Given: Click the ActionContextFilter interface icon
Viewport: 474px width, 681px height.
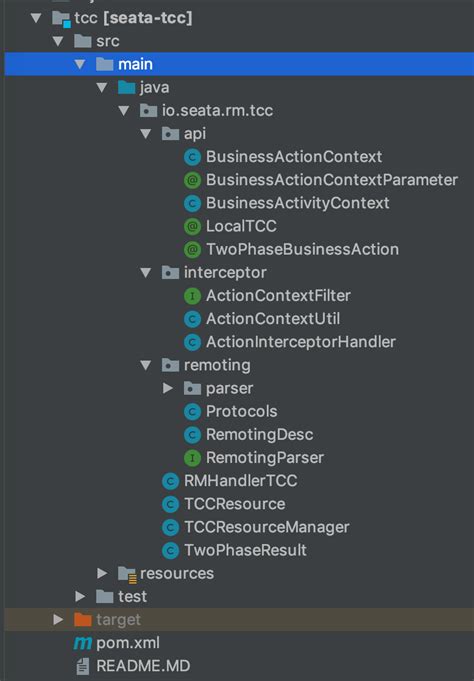Looking at the screenshot, I should [x=192, y=296].
